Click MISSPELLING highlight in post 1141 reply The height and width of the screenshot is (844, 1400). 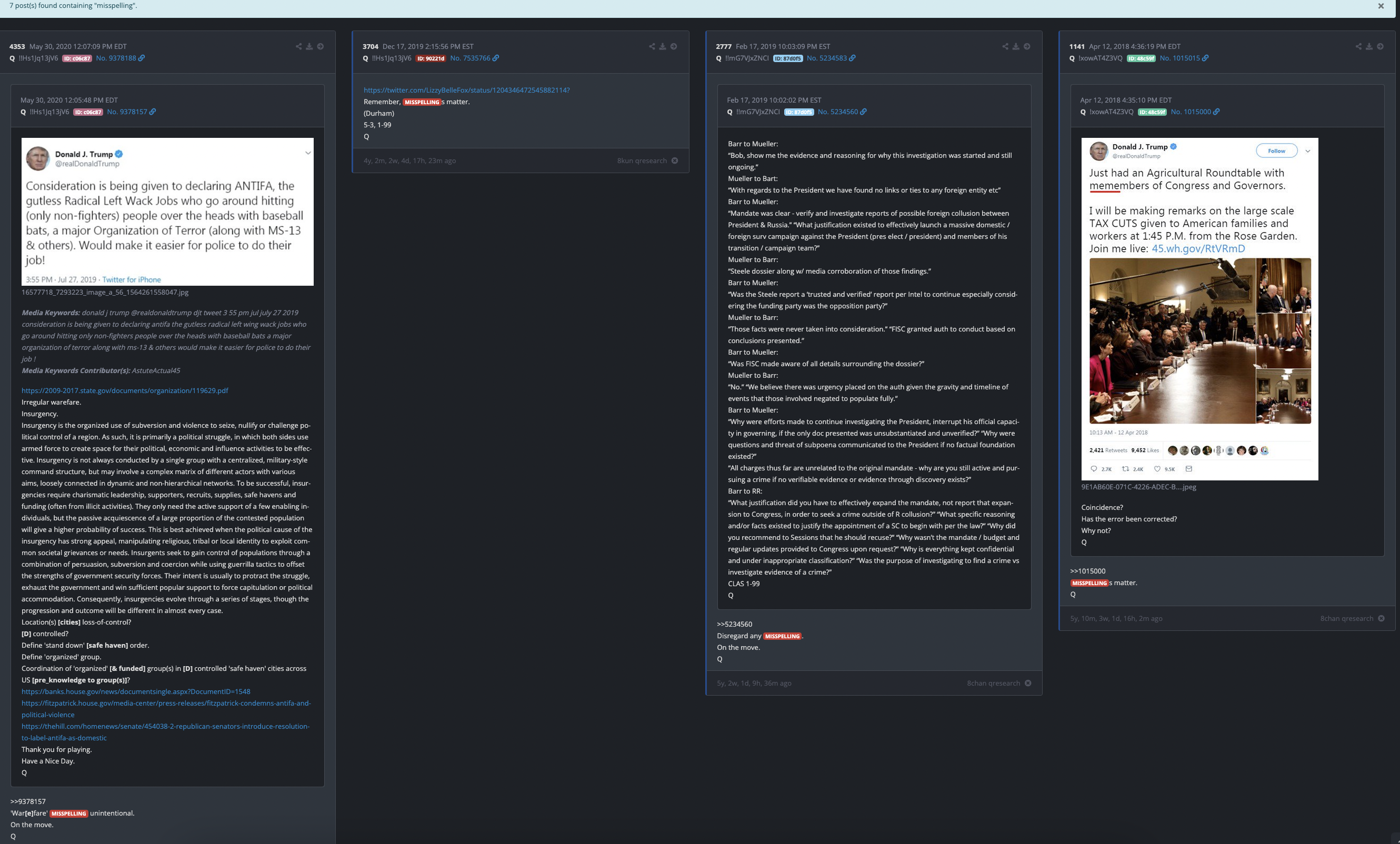pos(1089,582)
